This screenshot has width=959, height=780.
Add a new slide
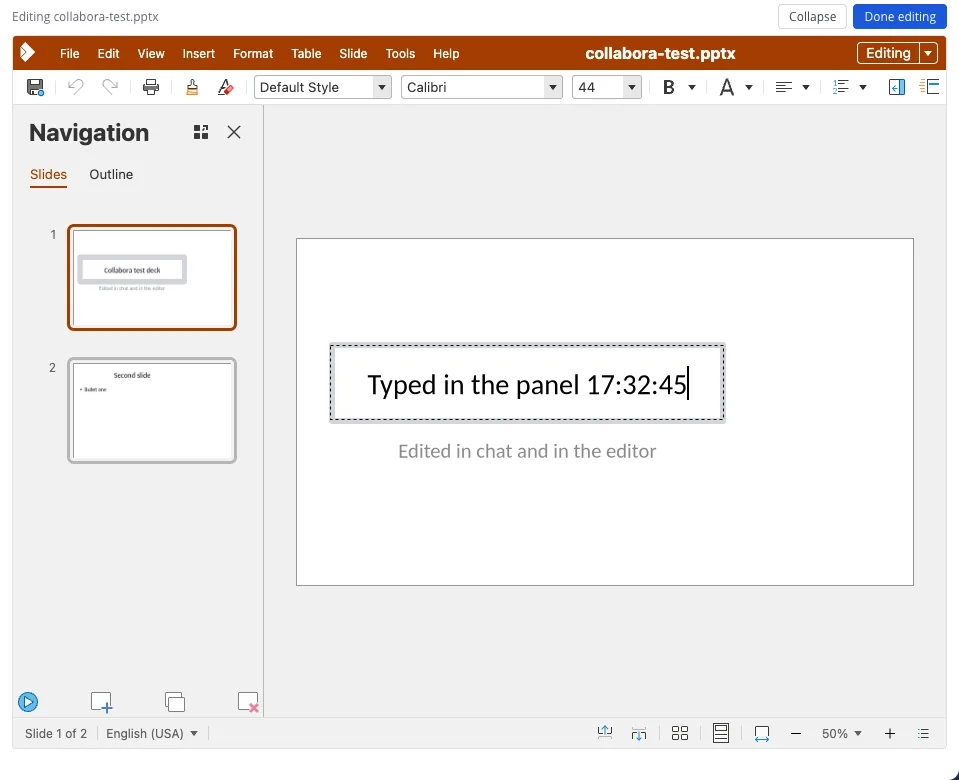coord(102,702)
